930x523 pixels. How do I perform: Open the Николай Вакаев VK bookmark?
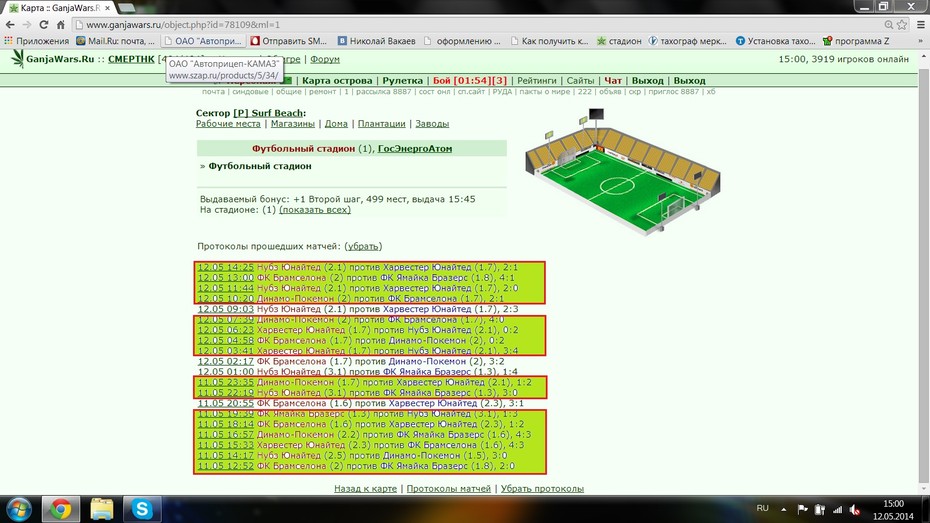coord(377,41)
